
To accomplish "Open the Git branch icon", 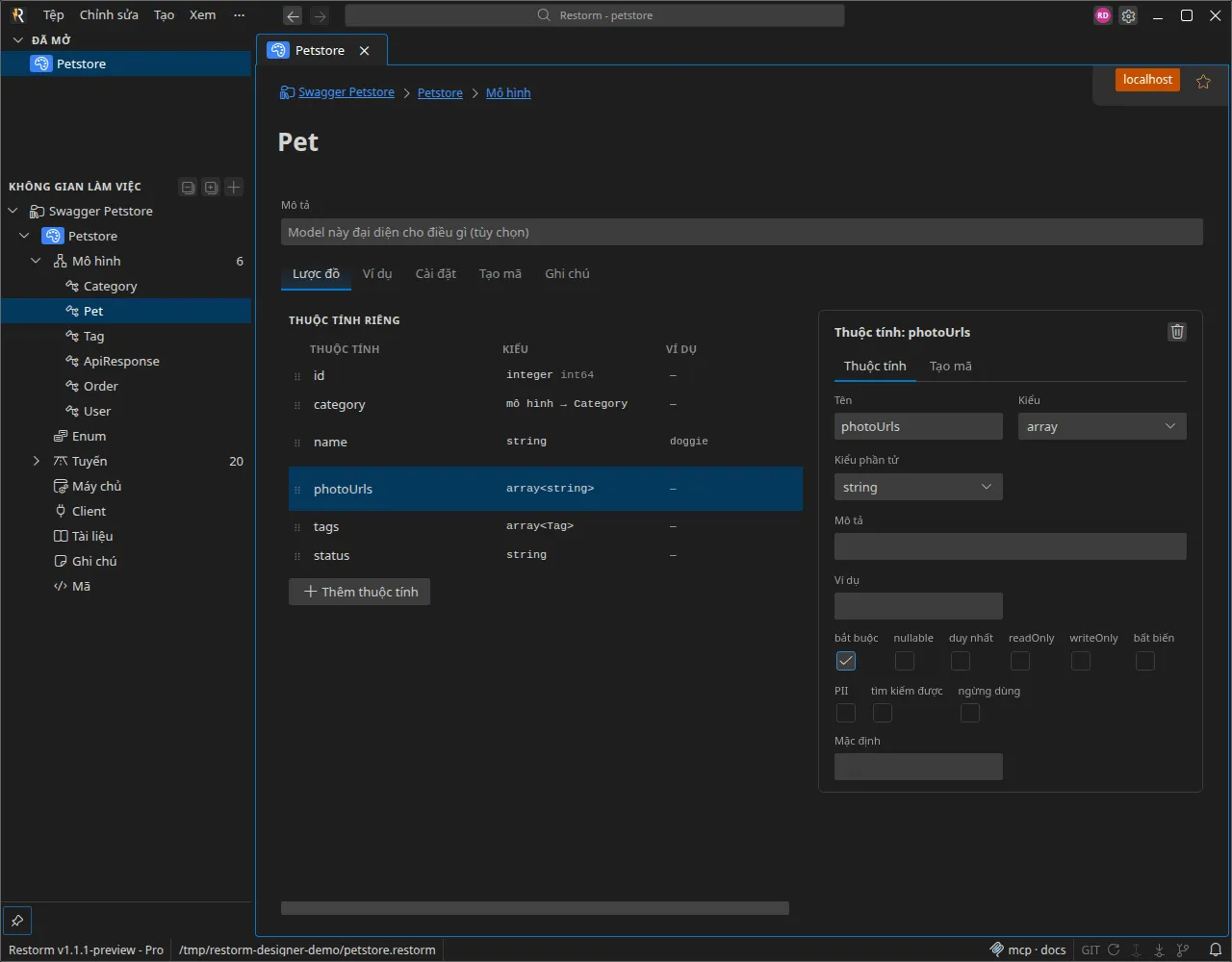I will 1183,949.
